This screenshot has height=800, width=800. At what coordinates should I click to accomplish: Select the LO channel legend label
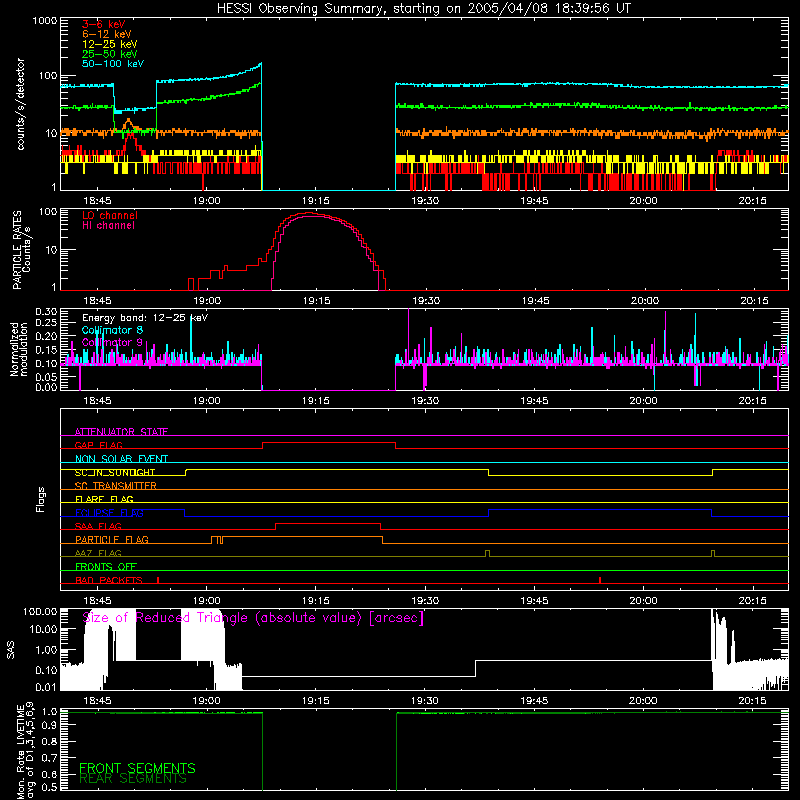point(110,215)
